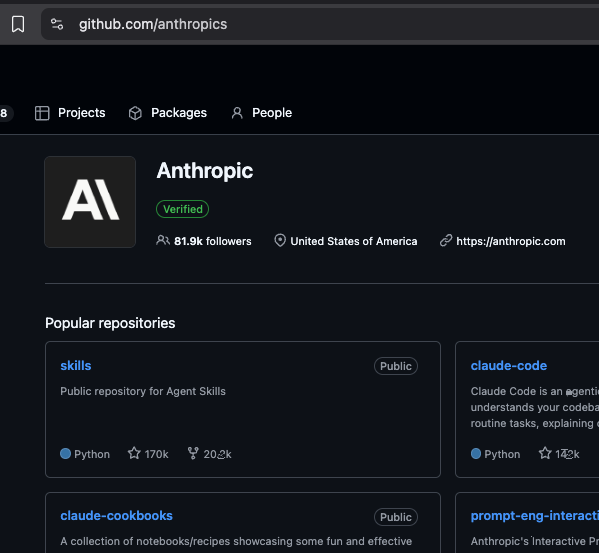This screenshot has width=599, height=553.
Task: Open the 170k stargazers count on skills
Action: point(156,454)
